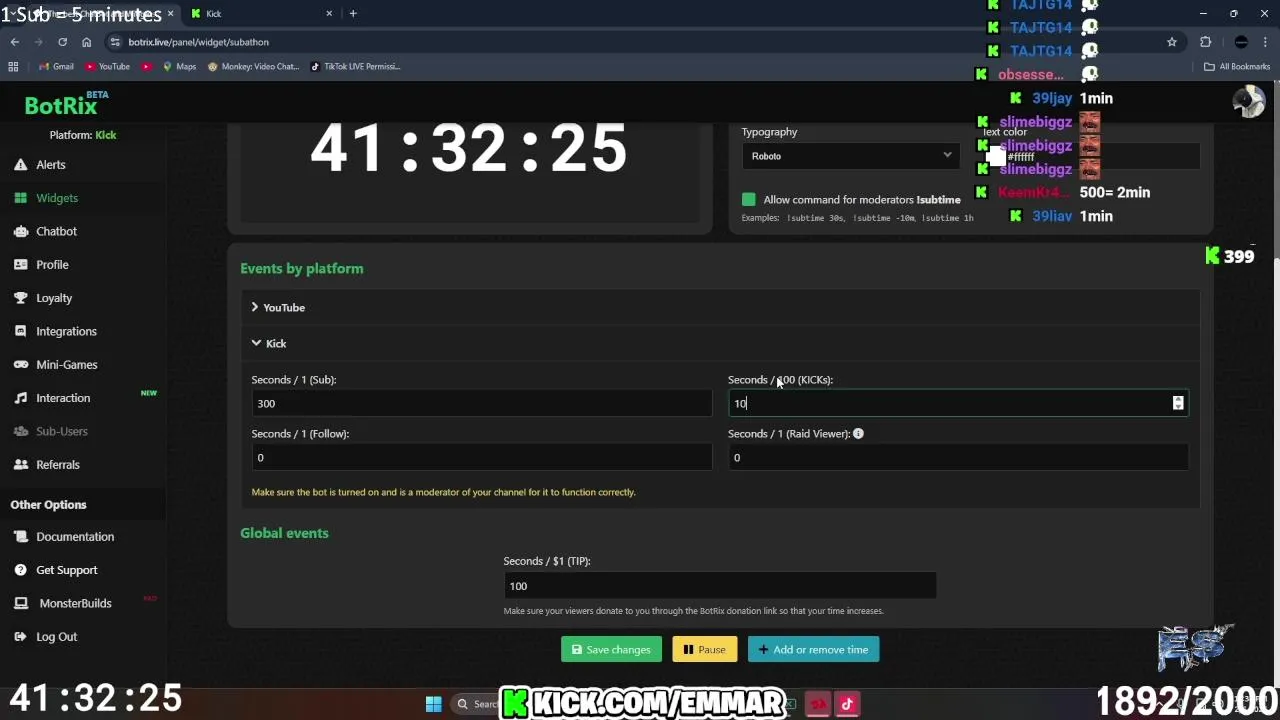The width and height of the screenshot is (1280, 720).
Task: Open Monkey: Video Chat bookmark
Action: (x=253, y=66)
